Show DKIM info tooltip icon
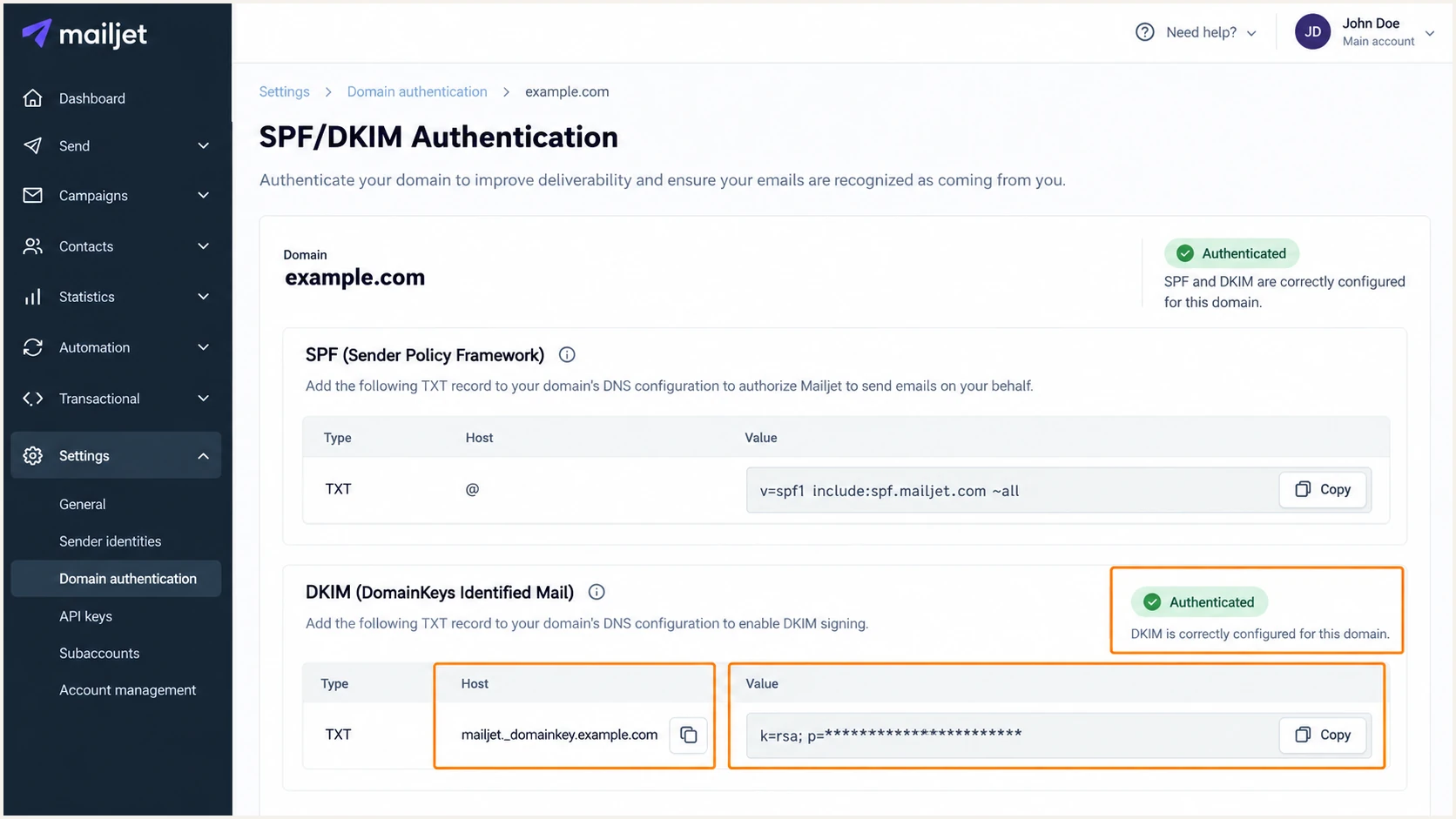The height and width of the screenshot is (819, 1456). coord(597,592)
